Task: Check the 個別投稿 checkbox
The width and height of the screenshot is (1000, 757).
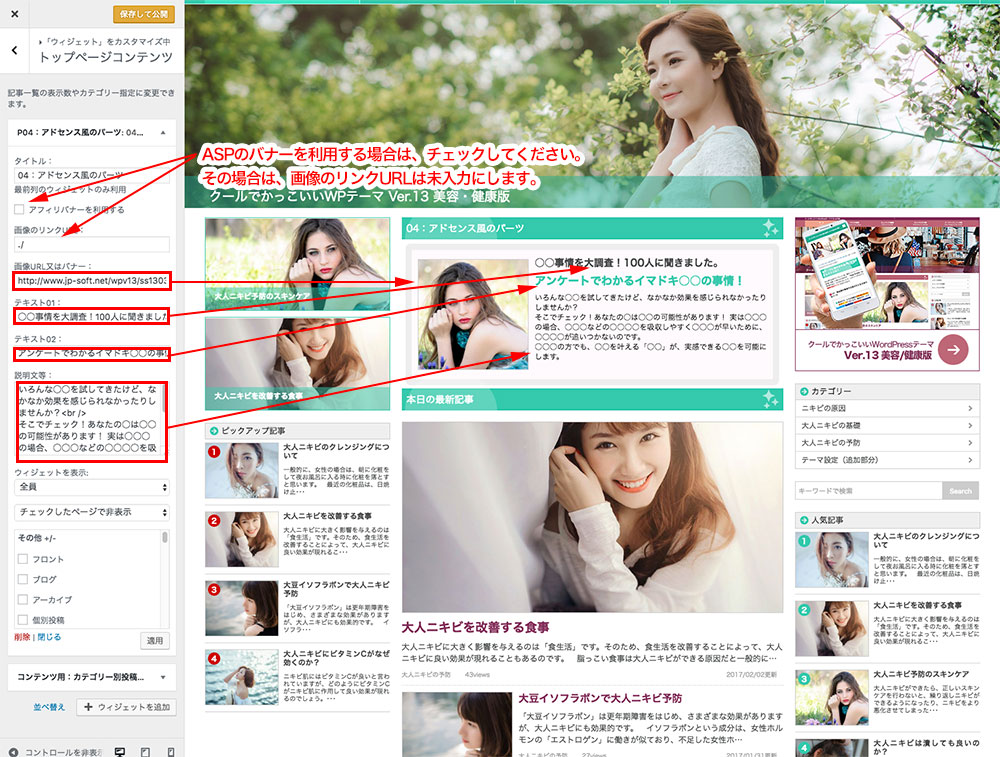Action: 23,620
